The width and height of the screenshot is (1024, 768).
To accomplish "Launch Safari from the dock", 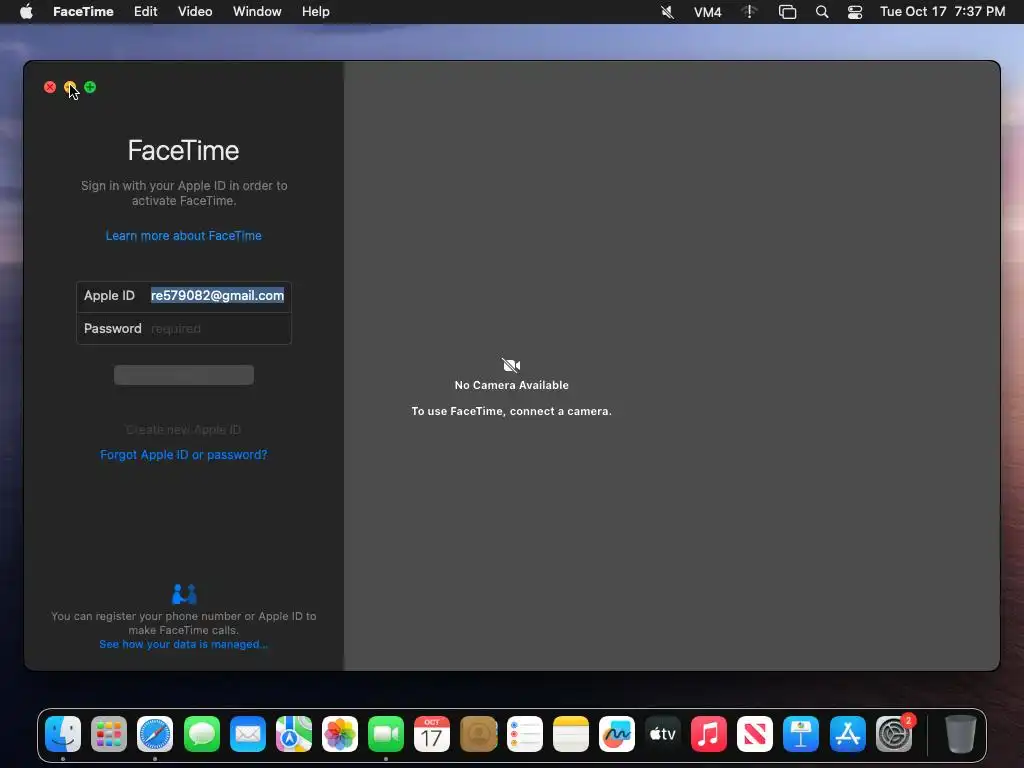I will [x=155, y=734].
